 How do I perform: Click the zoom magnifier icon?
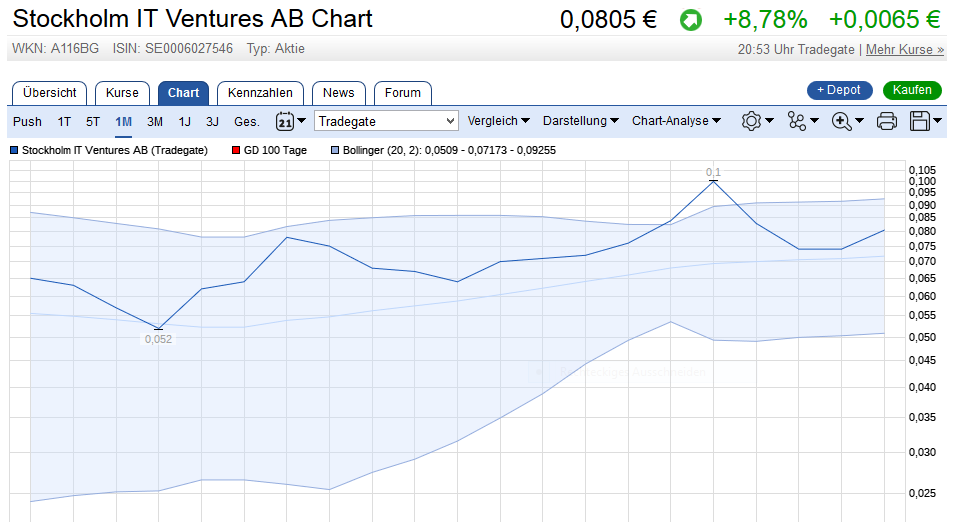(x=848, y=121)
